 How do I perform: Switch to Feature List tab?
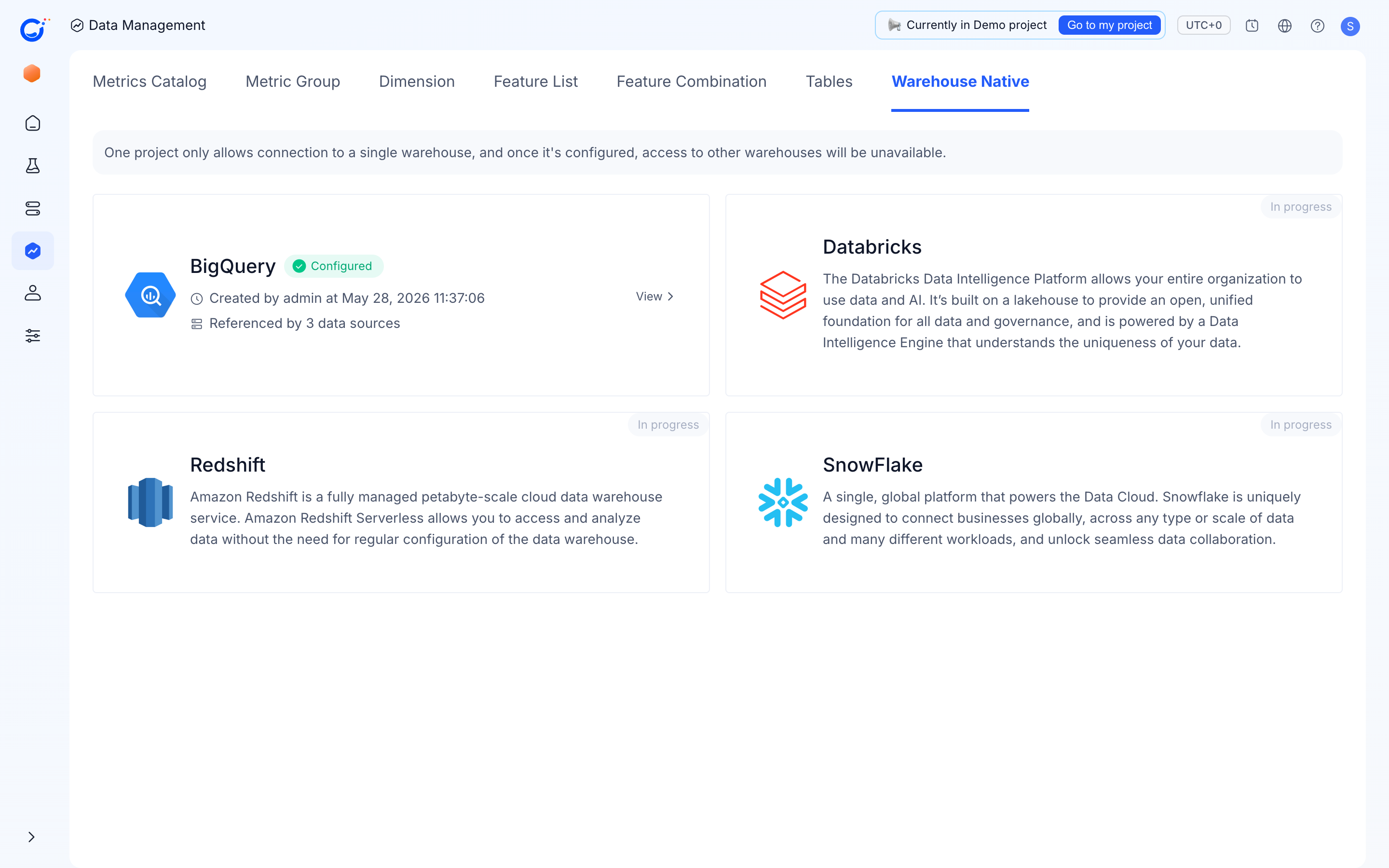pyautogui.click(x=535, y=81)
